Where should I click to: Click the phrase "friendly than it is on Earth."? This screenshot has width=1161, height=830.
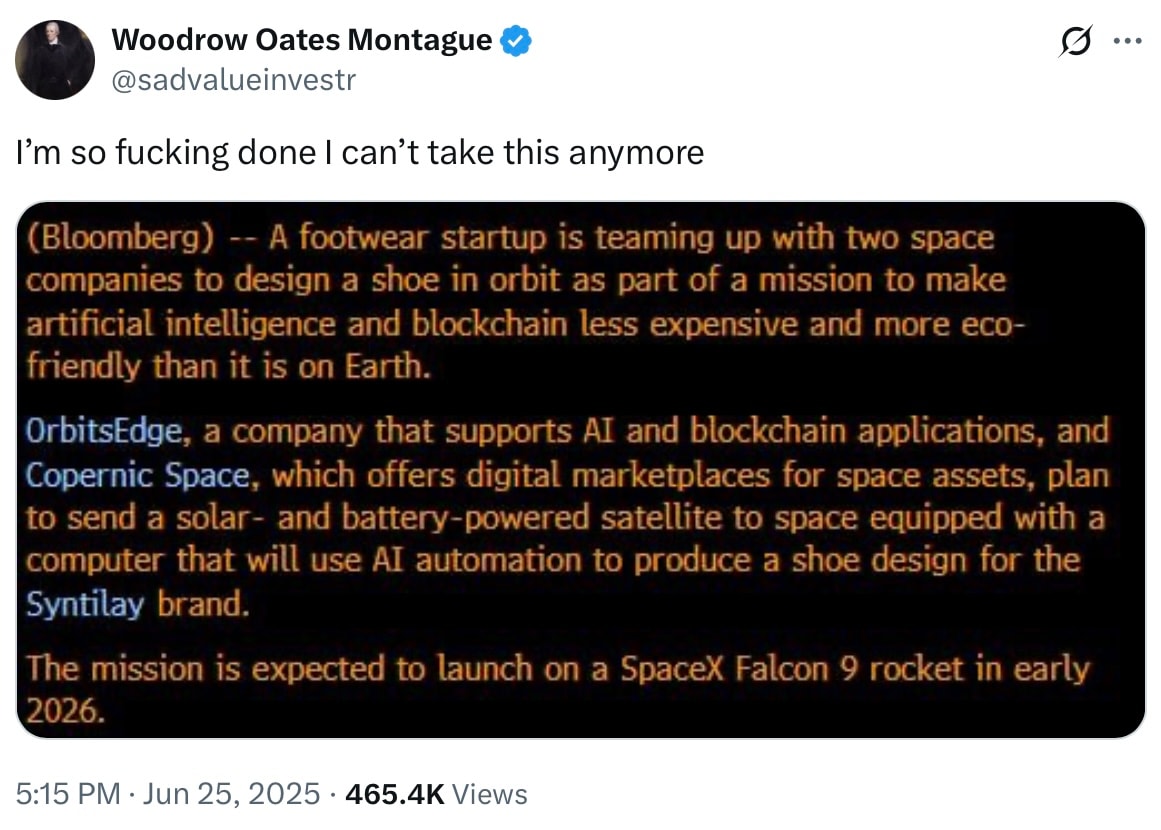[x=228, y=367]
